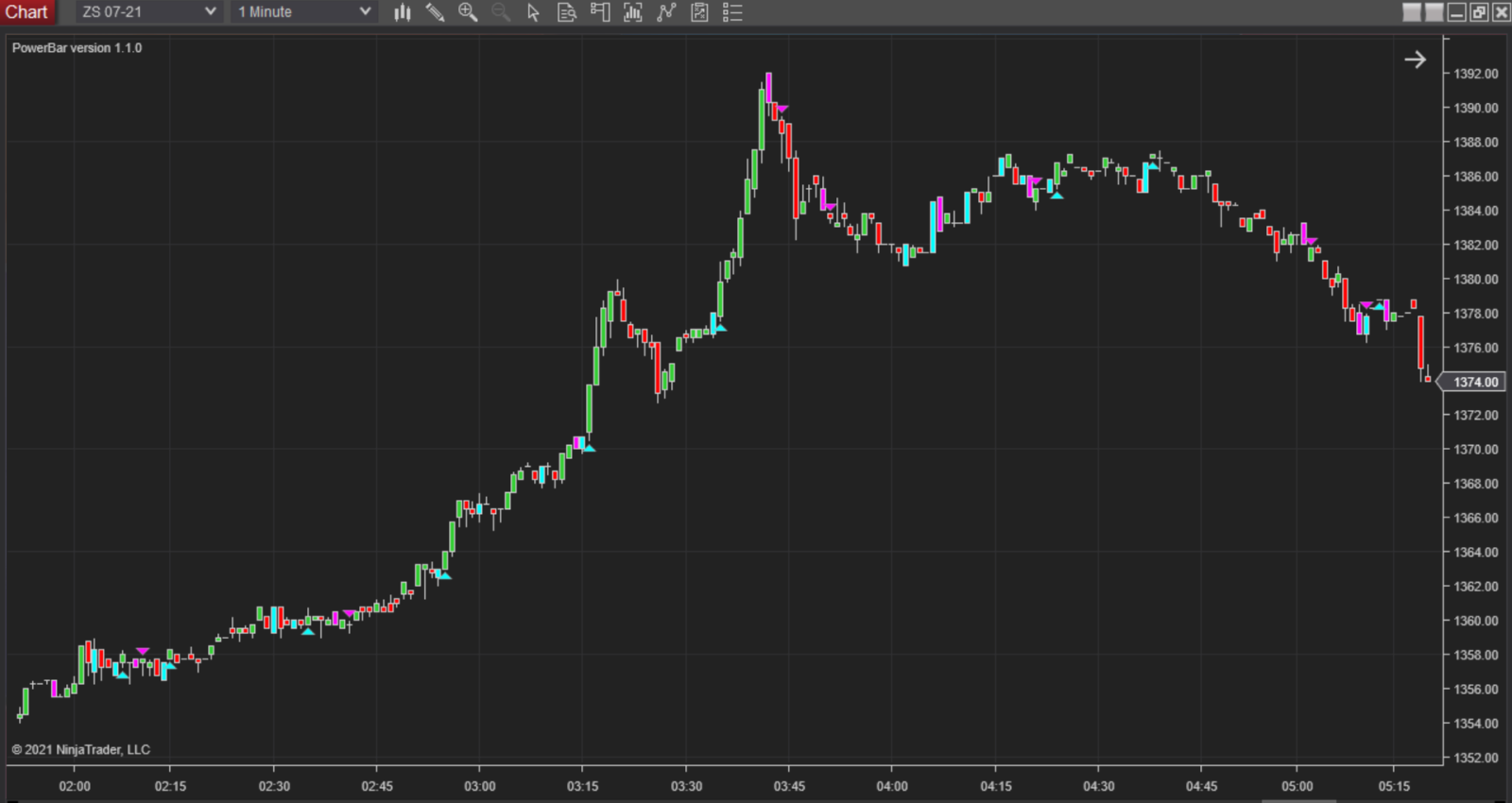The height and width of the screenshot is (803, 1512).
Task: Click the '© 2021 NinjaTrader, LLC' text
Action: [x=80, y=749]
